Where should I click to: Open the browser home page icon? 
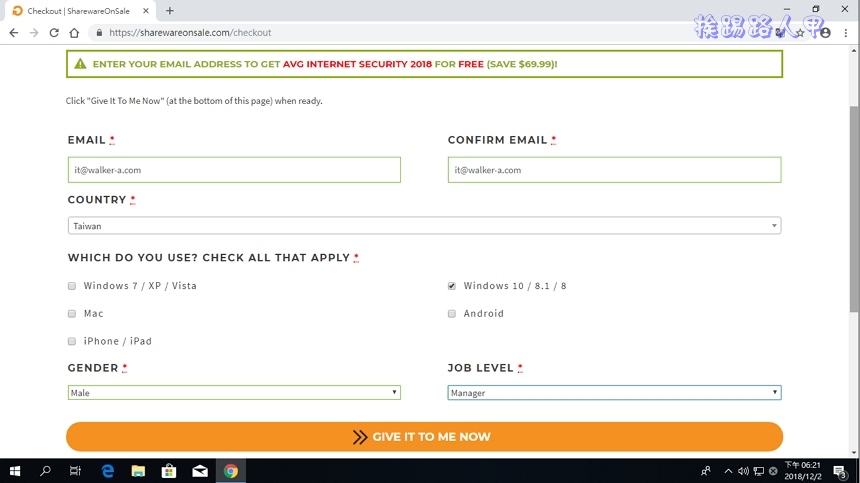coord(74,33)
